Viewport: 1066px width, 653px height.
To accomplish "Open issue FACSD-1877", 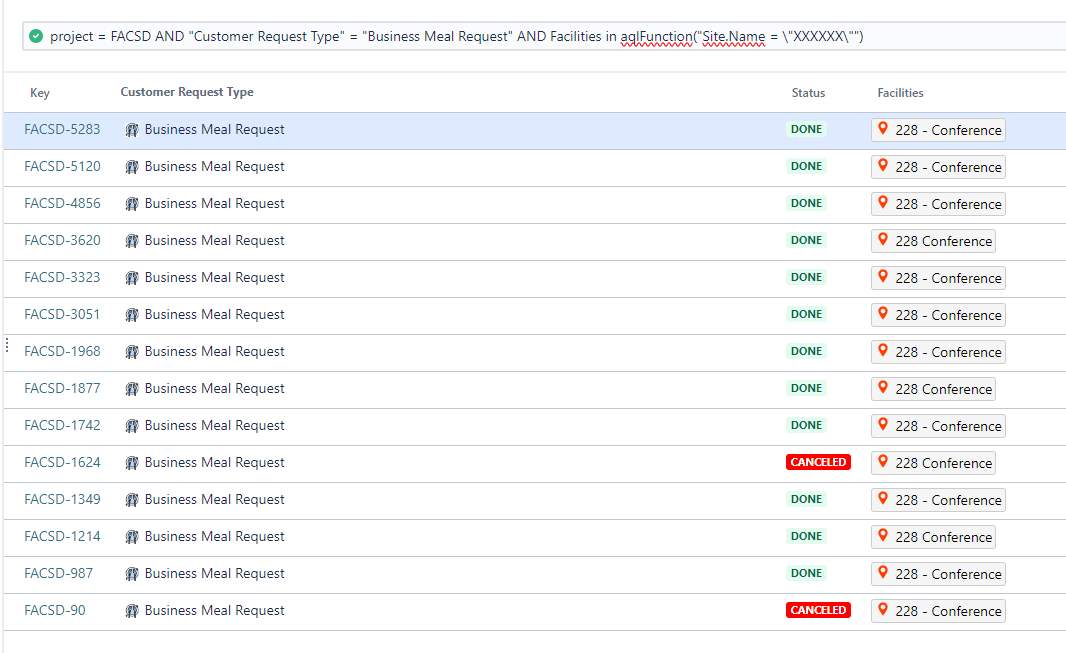I will click(x=62, y=389).
